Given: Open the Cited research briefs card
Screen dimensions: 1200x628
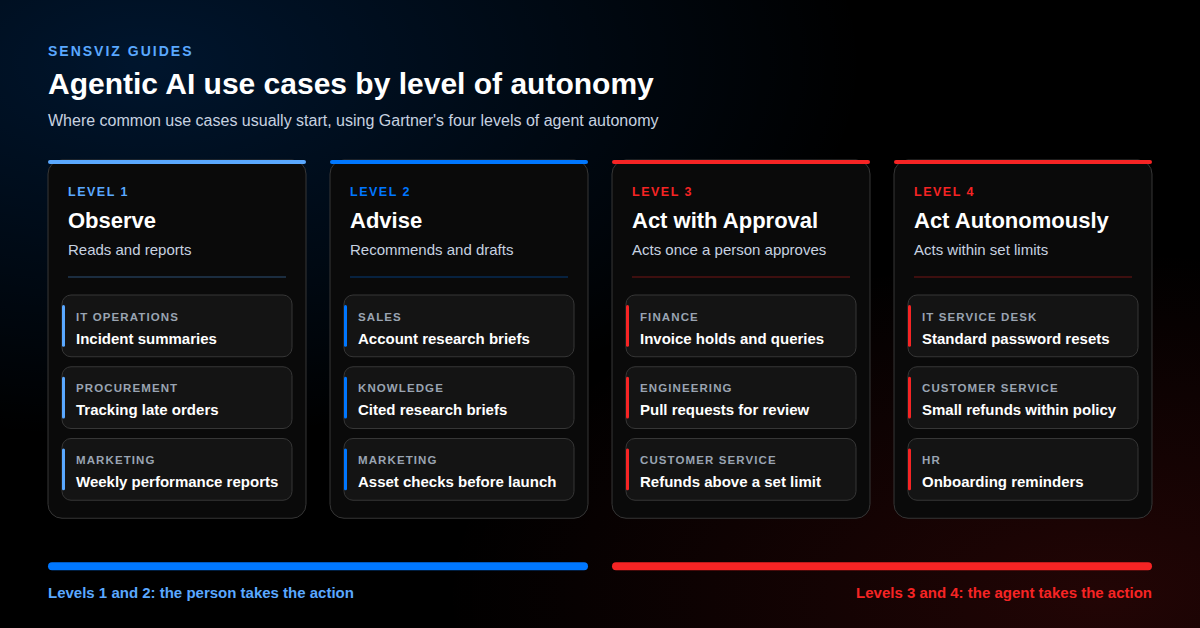Looking at the screenshot, I should pos(459,397).
